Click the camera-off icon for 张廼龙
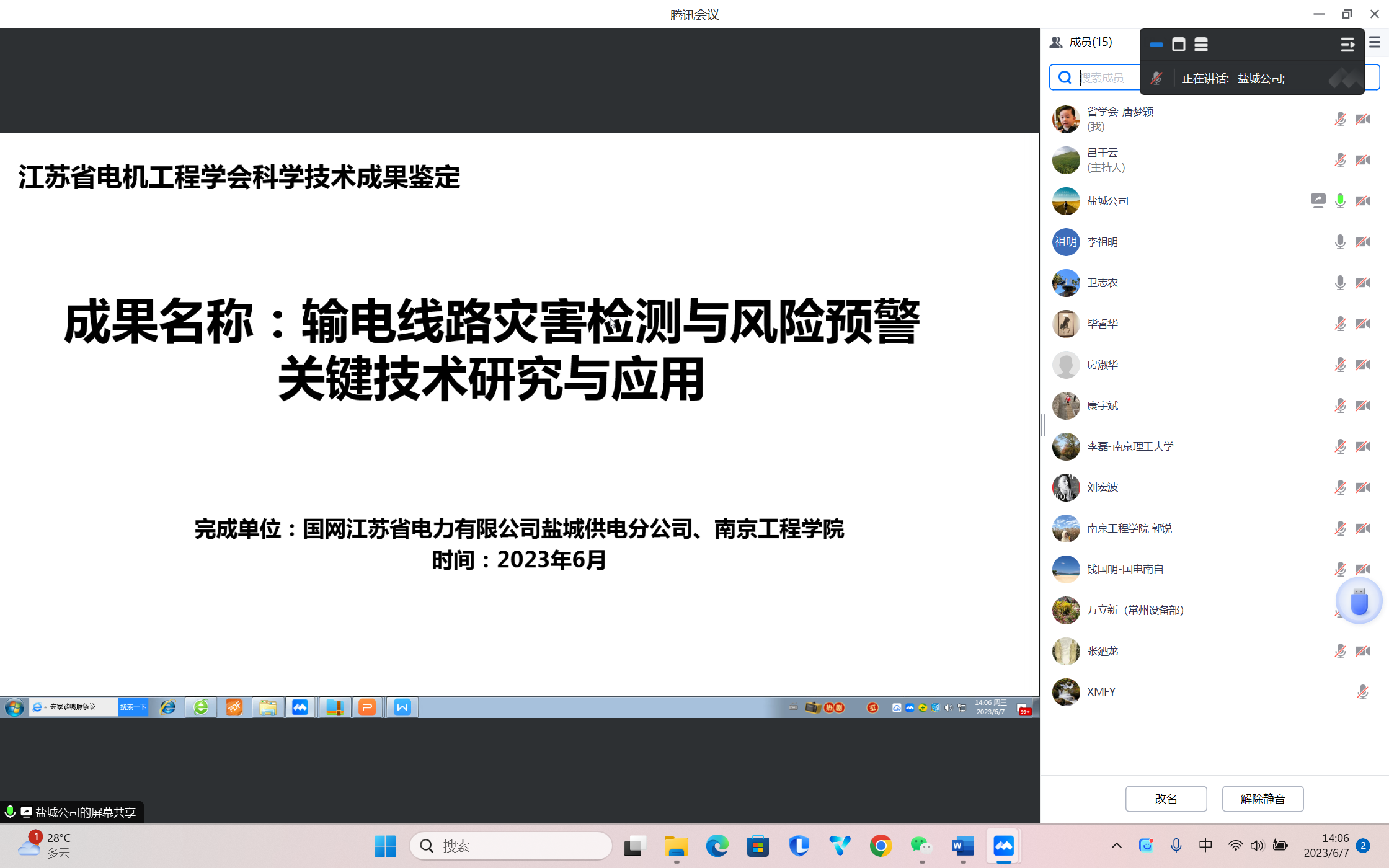The image size is (1389, 868). 1363,651
